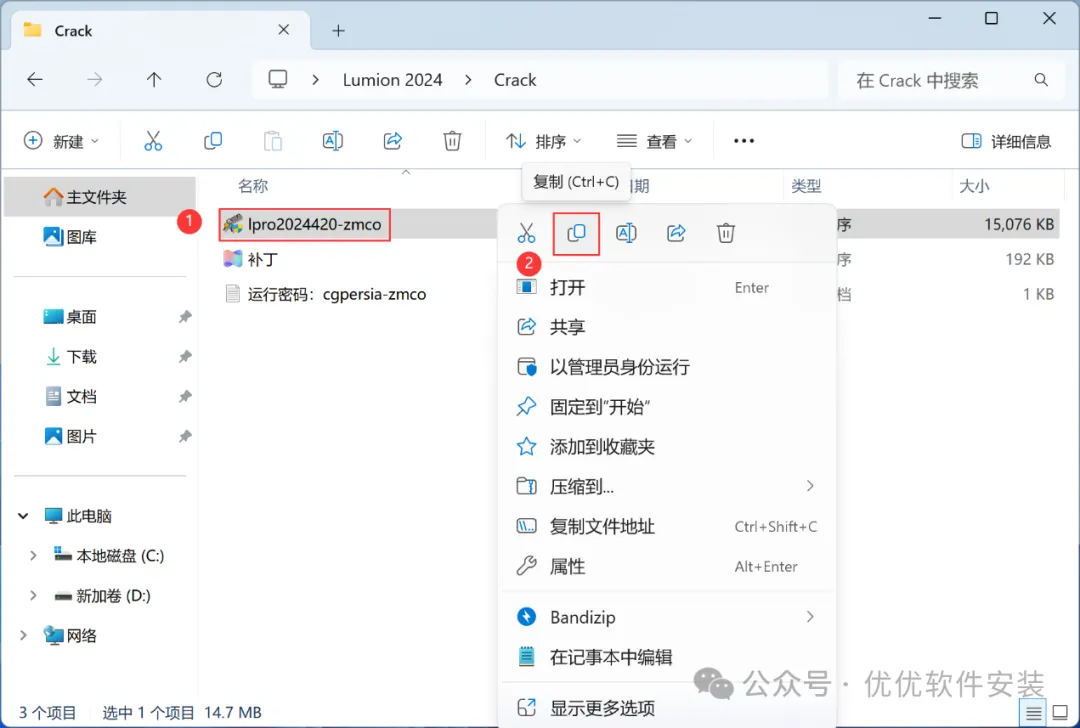The width and height of the screenshot is (1080, 728).
Task: Expand the Bandizip submenu arrow
Action: [810, 616]
